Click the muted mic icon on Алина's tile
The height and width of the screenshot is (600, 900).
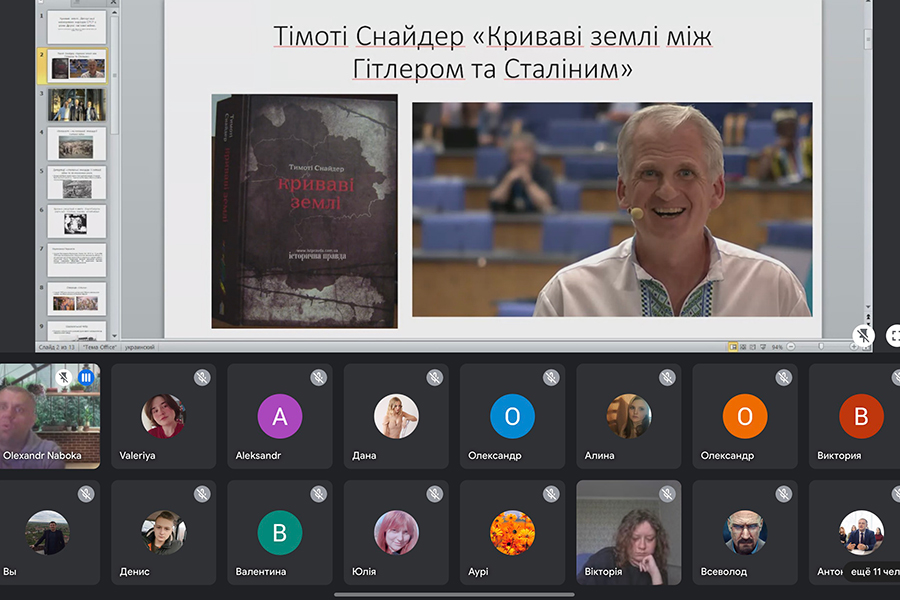point(667,377)
